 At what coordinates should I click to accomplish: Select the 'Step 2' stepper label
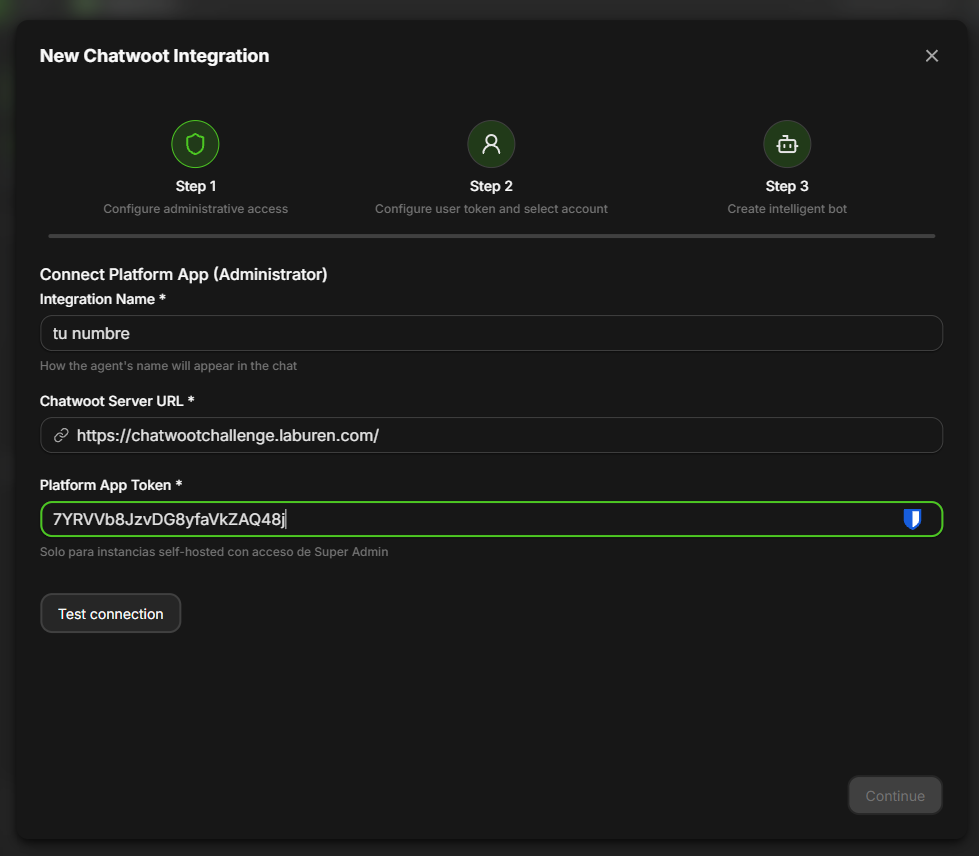(x=491, y=185)
